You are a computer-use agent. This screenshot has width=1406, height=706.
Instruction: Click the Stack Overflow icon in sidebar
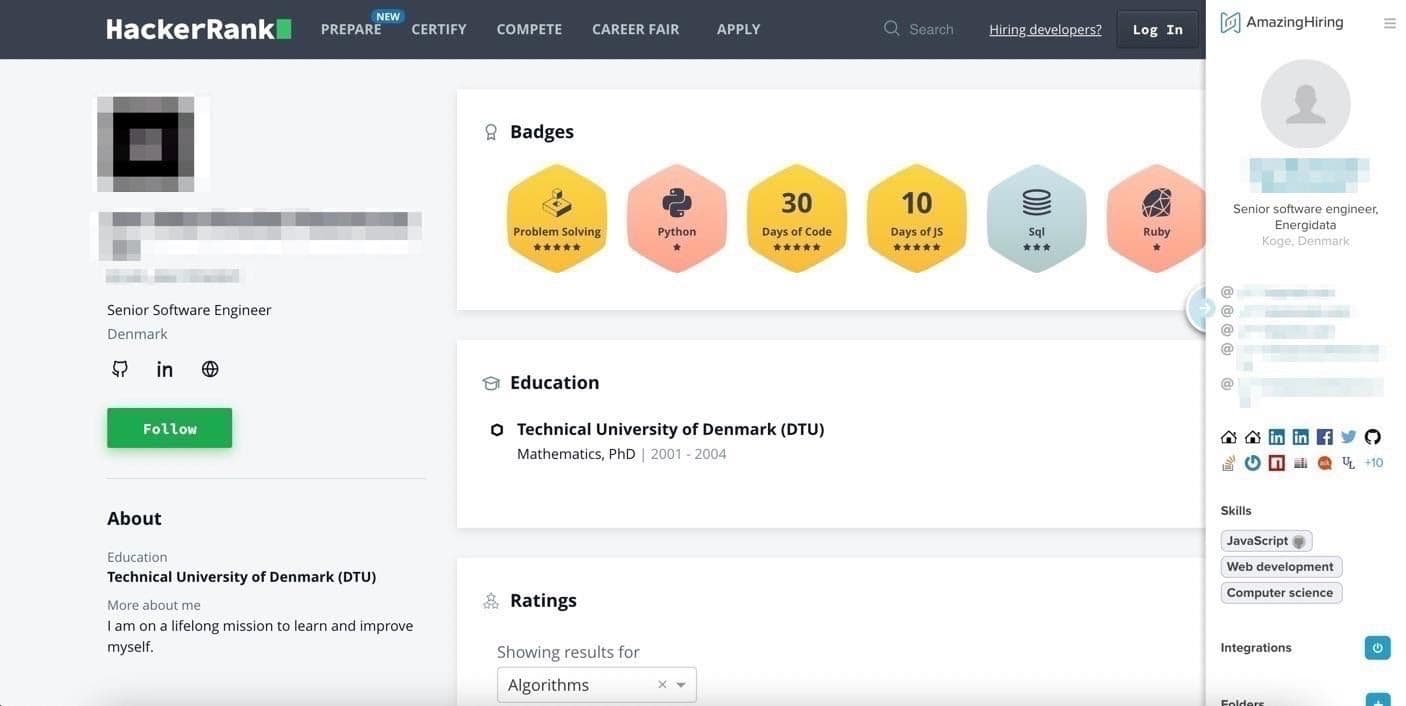coord(1229,463)
